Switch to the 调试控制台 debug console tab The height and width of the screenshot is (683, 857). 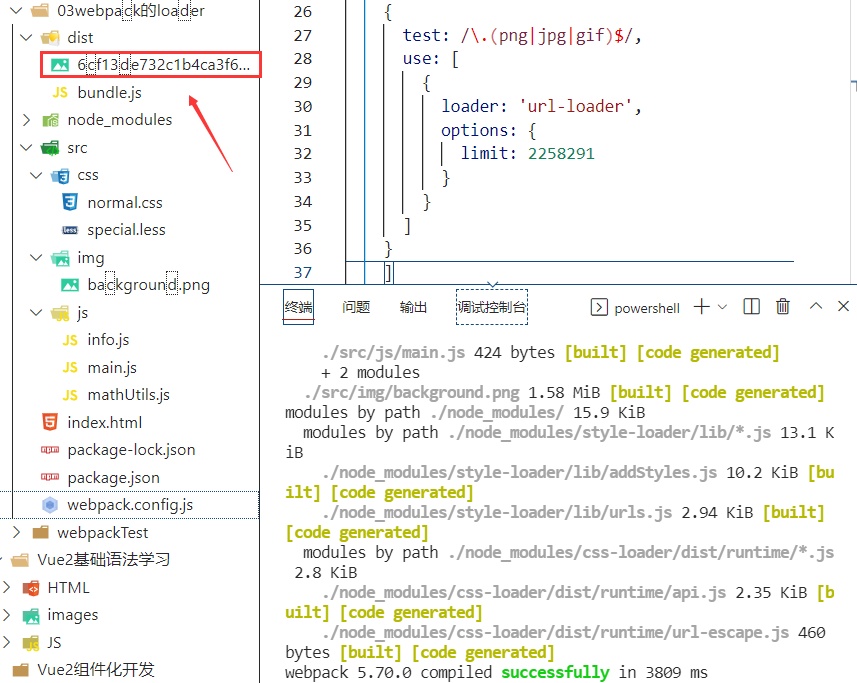pyautogui.click(x=492, y=307)
